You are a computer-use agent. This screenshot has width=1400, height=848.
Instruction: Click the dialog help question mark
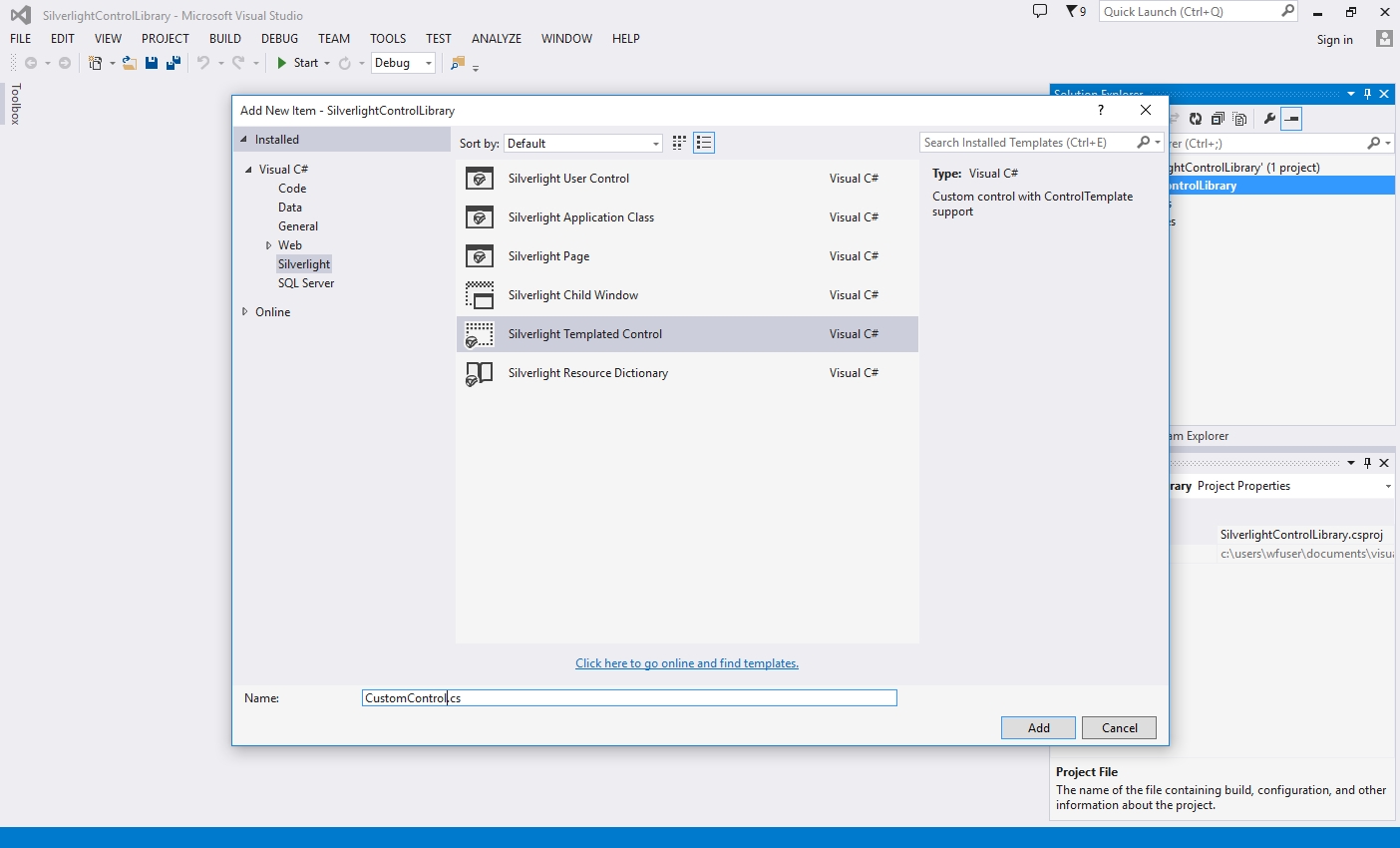[x=1101, y=111]
